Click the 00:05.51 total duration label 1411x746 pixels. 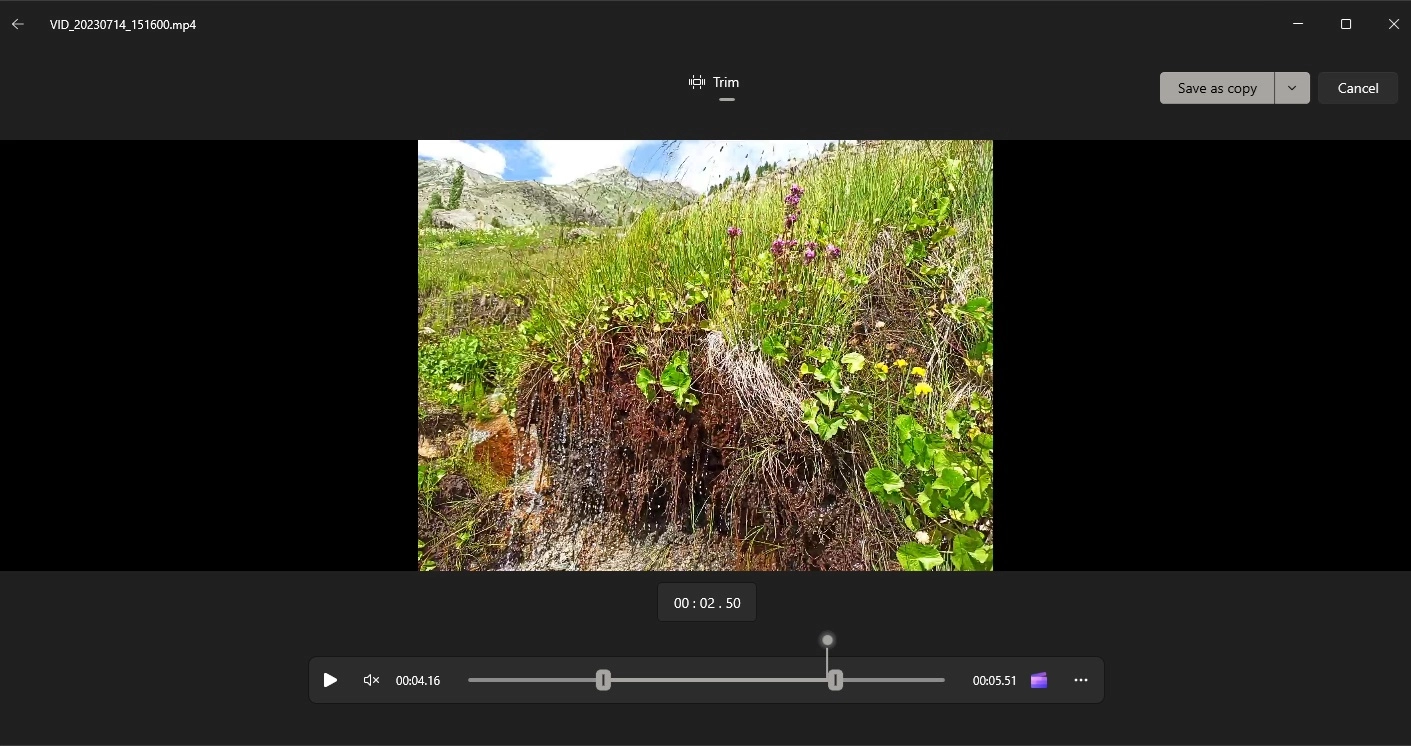[994, 680]
